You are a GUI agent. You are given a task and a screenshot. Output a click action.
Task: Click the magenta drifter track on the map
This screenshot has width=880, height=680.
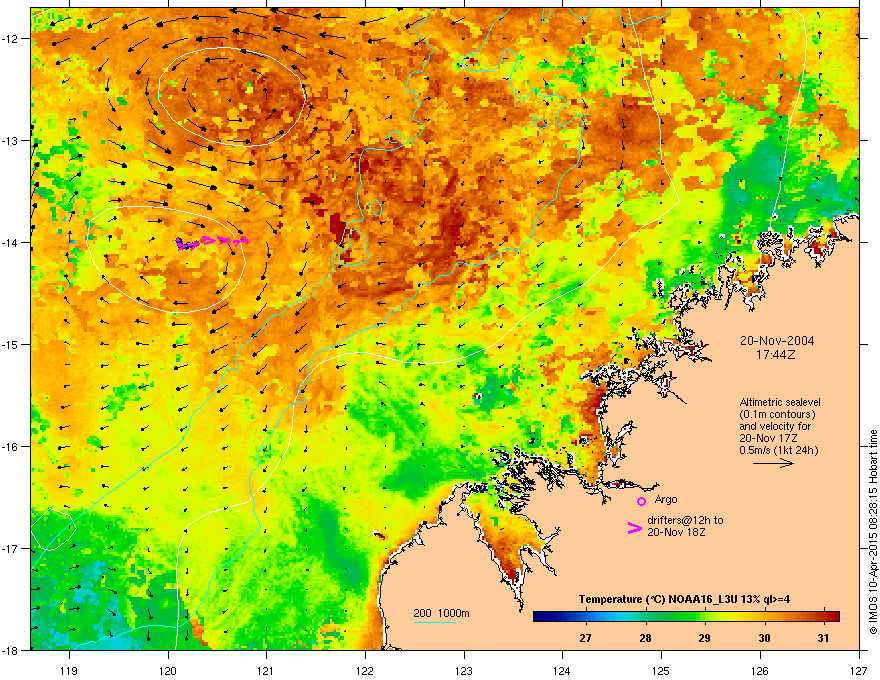[212, 242]
